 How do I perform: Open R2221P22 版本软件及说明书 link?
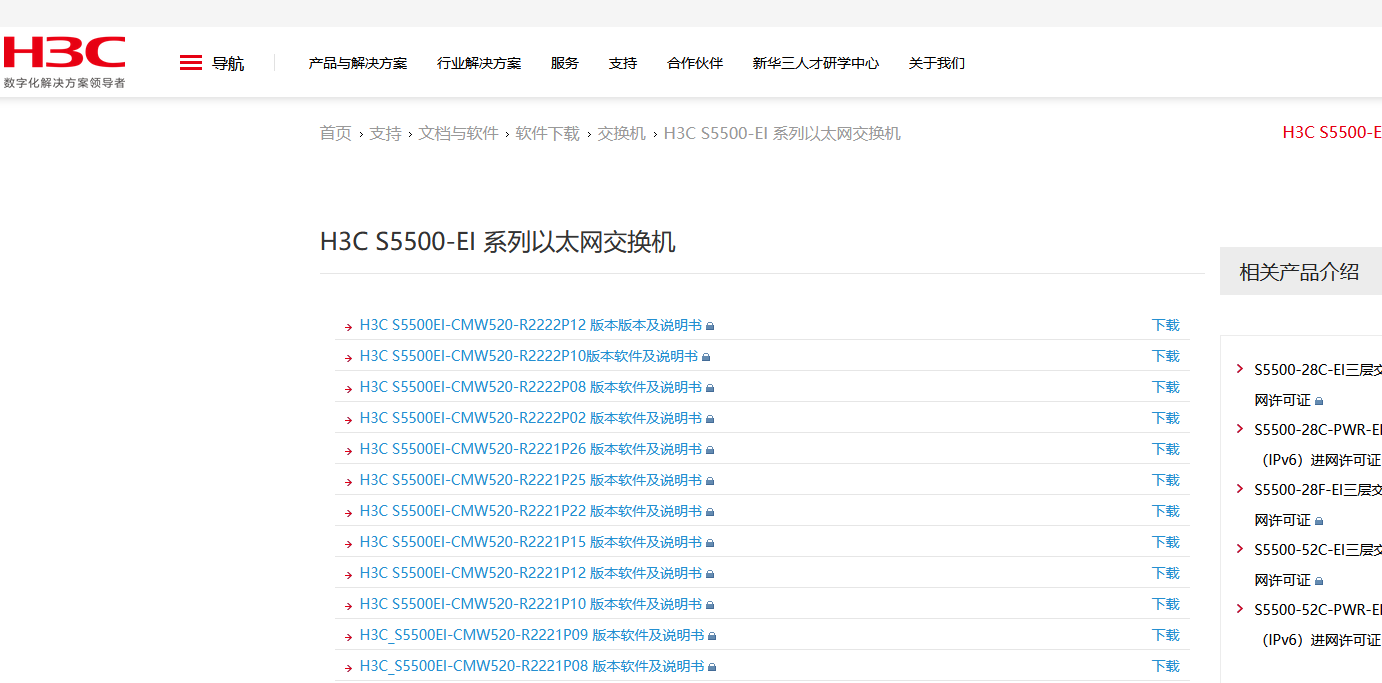point(531,511)
